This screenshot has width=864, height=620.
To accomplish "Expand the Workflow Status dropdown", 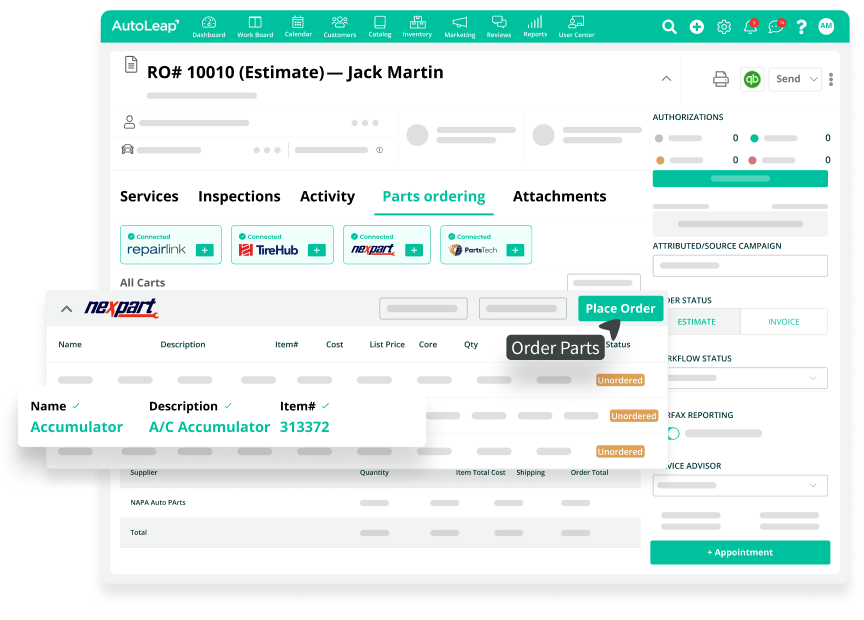I will [x=740, y=378].
